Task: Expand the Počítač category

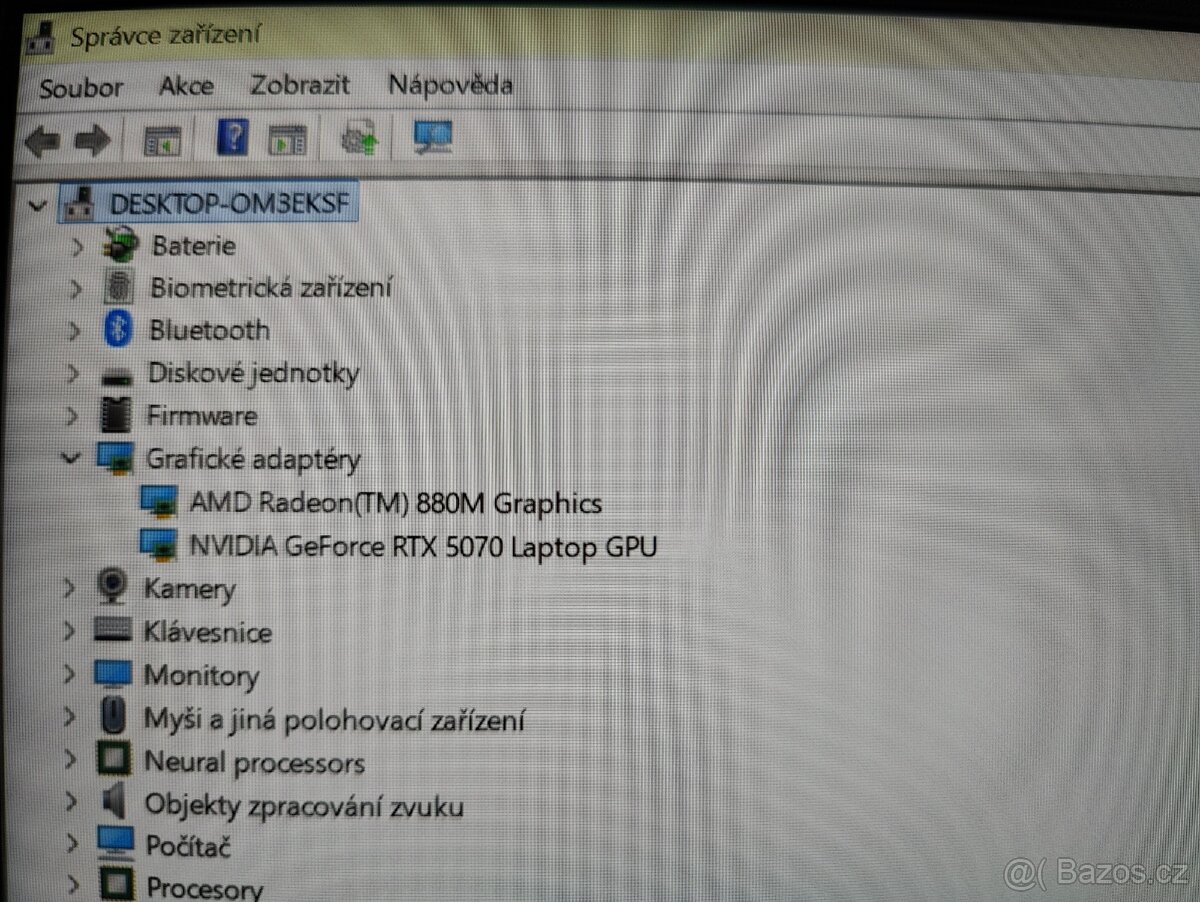Action: [72, 844]
